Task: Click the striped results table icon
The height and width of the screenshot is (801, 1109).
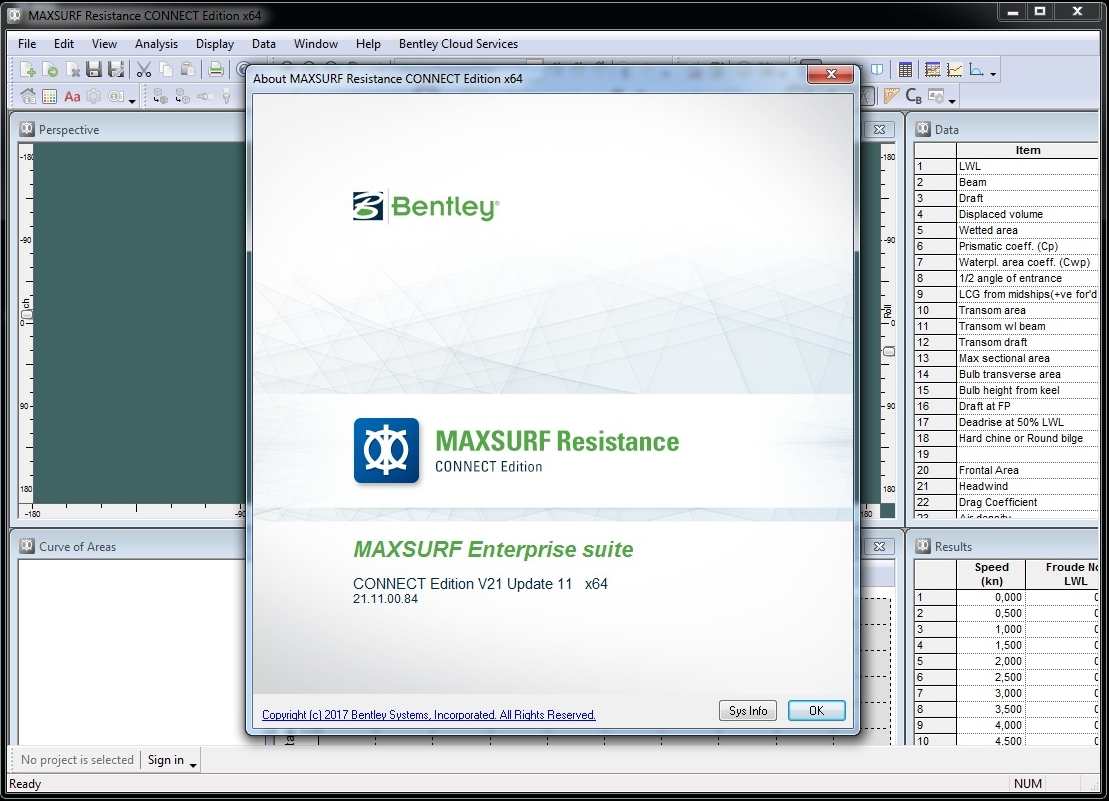Action: click(933, 69)
